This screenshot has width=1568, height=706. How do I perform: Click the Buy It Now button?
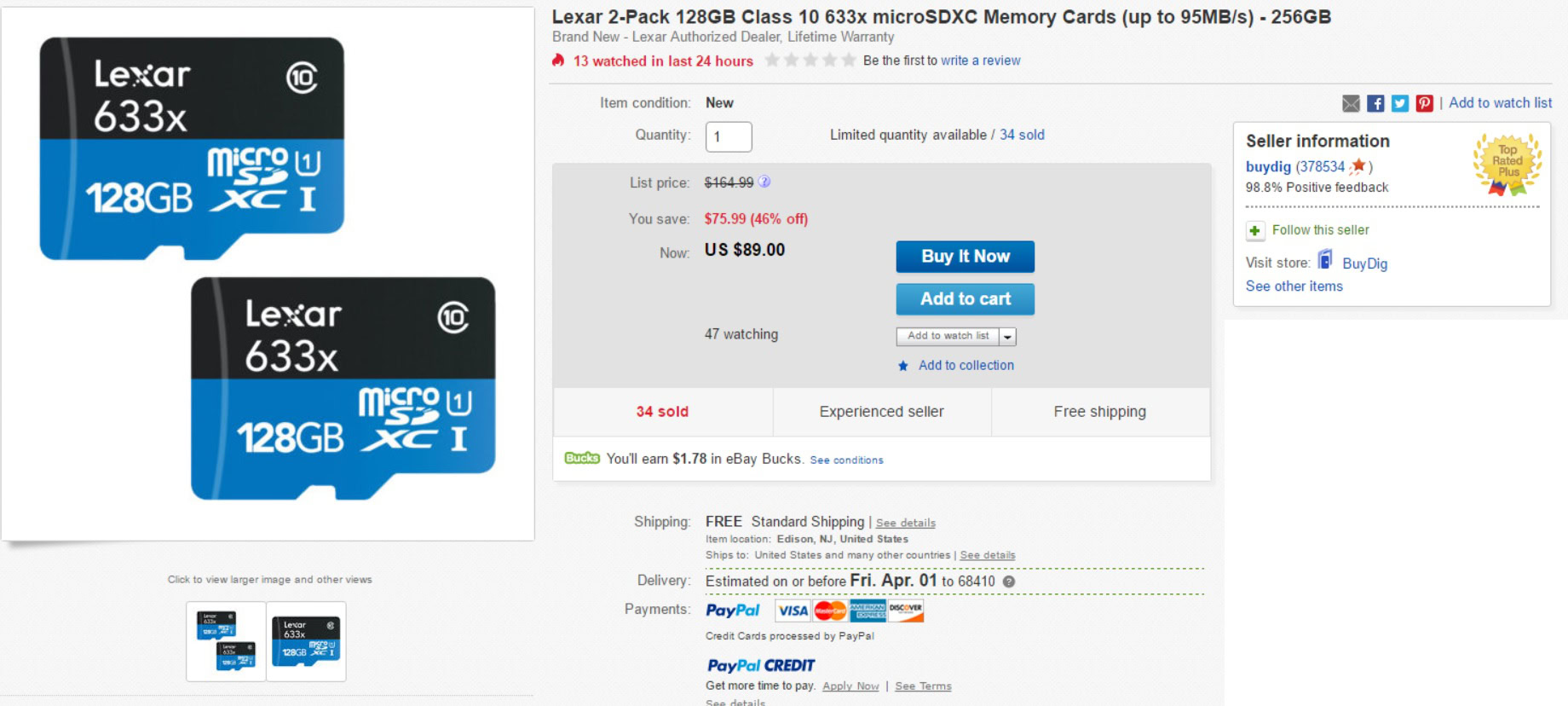coord(965,257)
